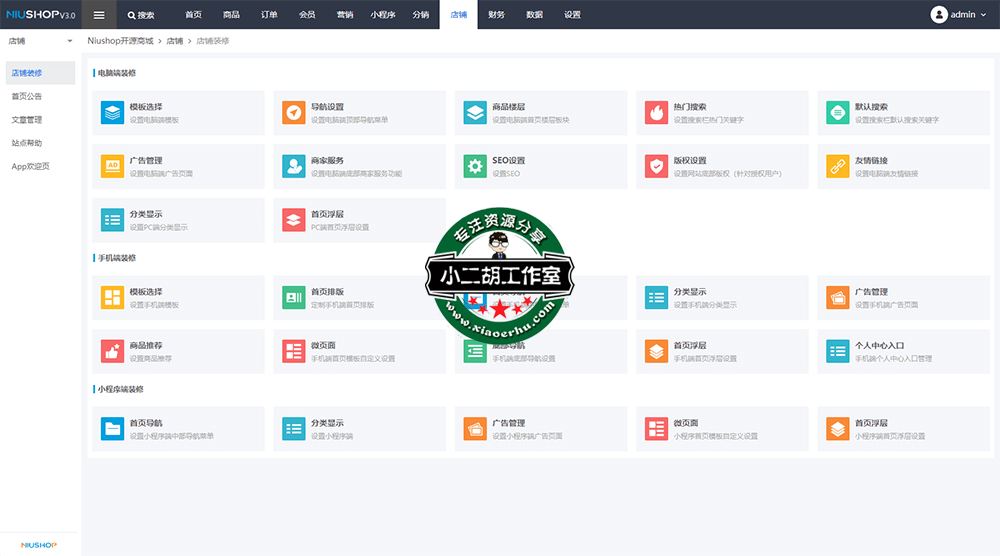Select the red 商品推荐 thumbs-up icon
Image resolution: width=1000 pixels, height=556 pixels.
[112, 351]
